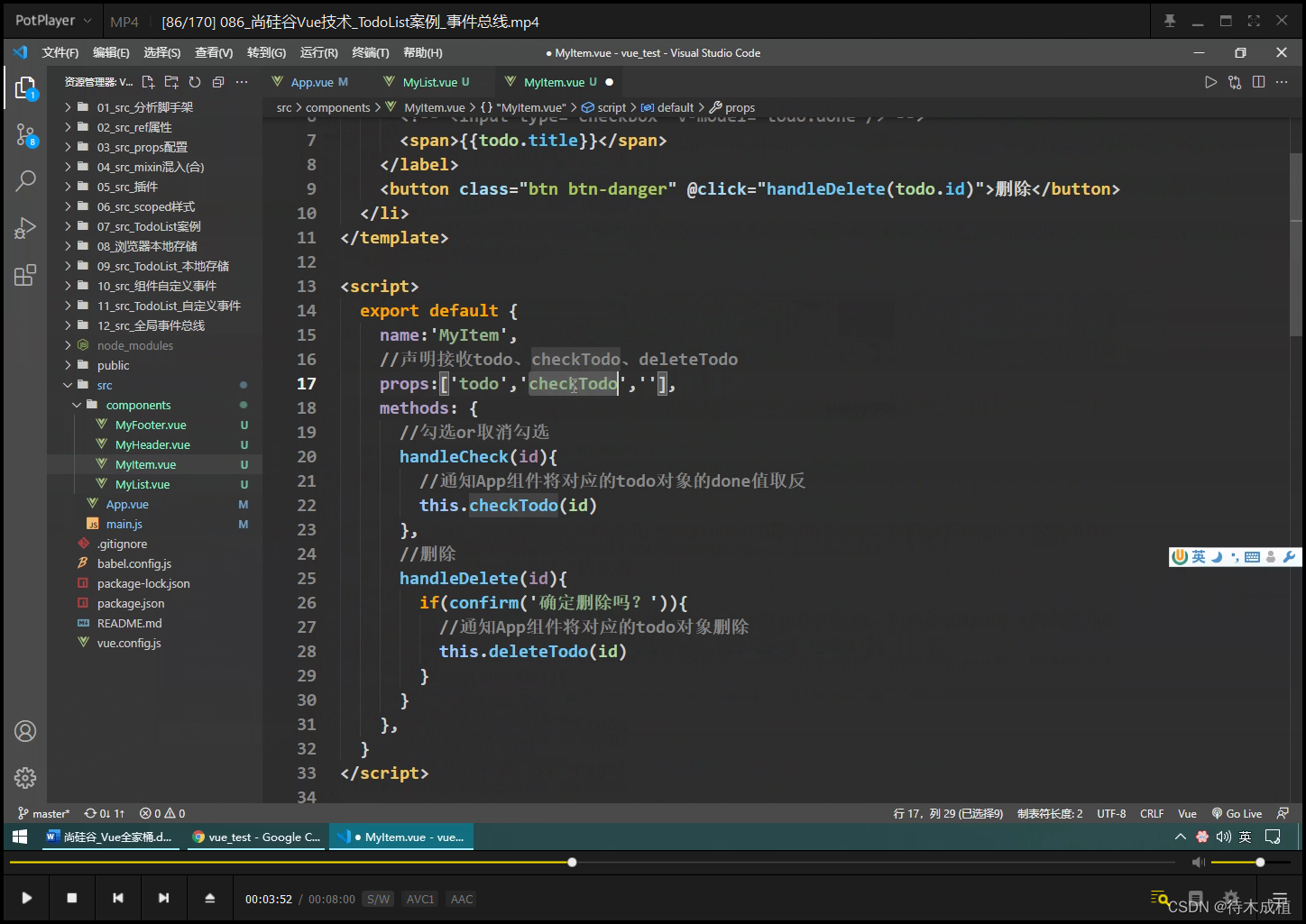Seek using the PotPlayer progress bar handle
The height and width of the screenshot is (924, 1306).
[x=572, y=863]
